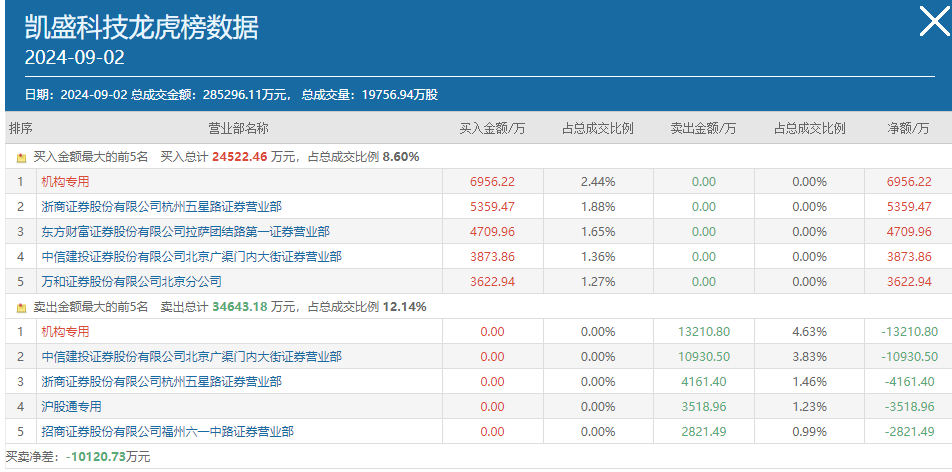Viewport: 952px width, 472px height.
Task: Click total volume 19756.94万股 in the summary line
Action: 400,95
